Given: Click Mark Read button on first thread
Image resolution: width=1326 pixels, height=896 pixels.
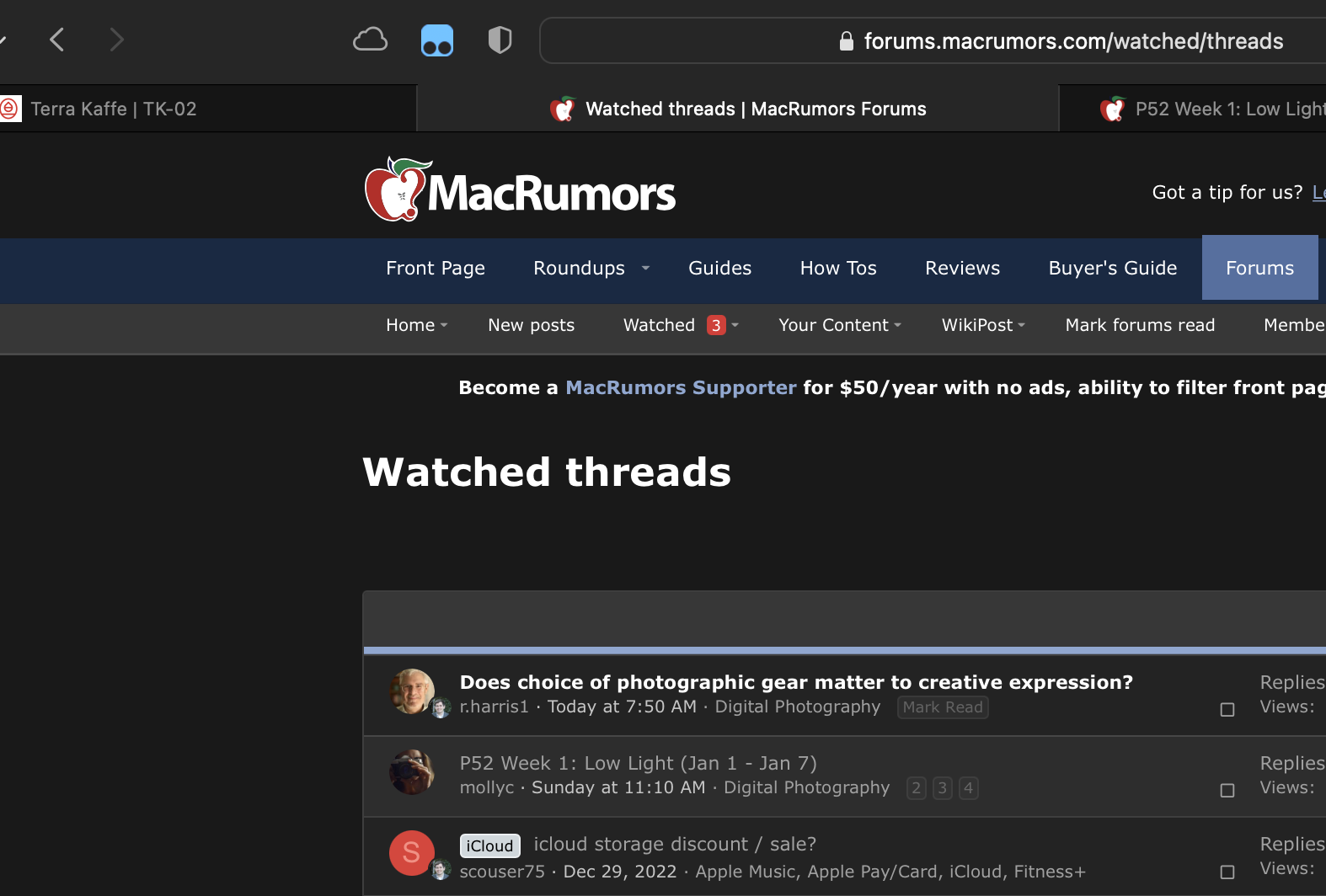Looking at the screenshot, I should pyautogui.click(x=943, y=707).
